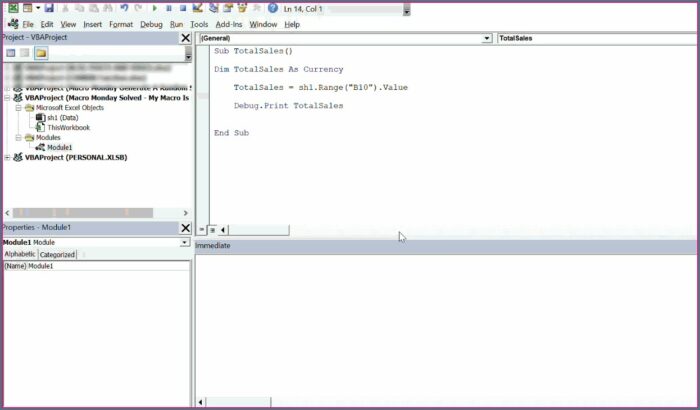Open the Edit menu

47,25
